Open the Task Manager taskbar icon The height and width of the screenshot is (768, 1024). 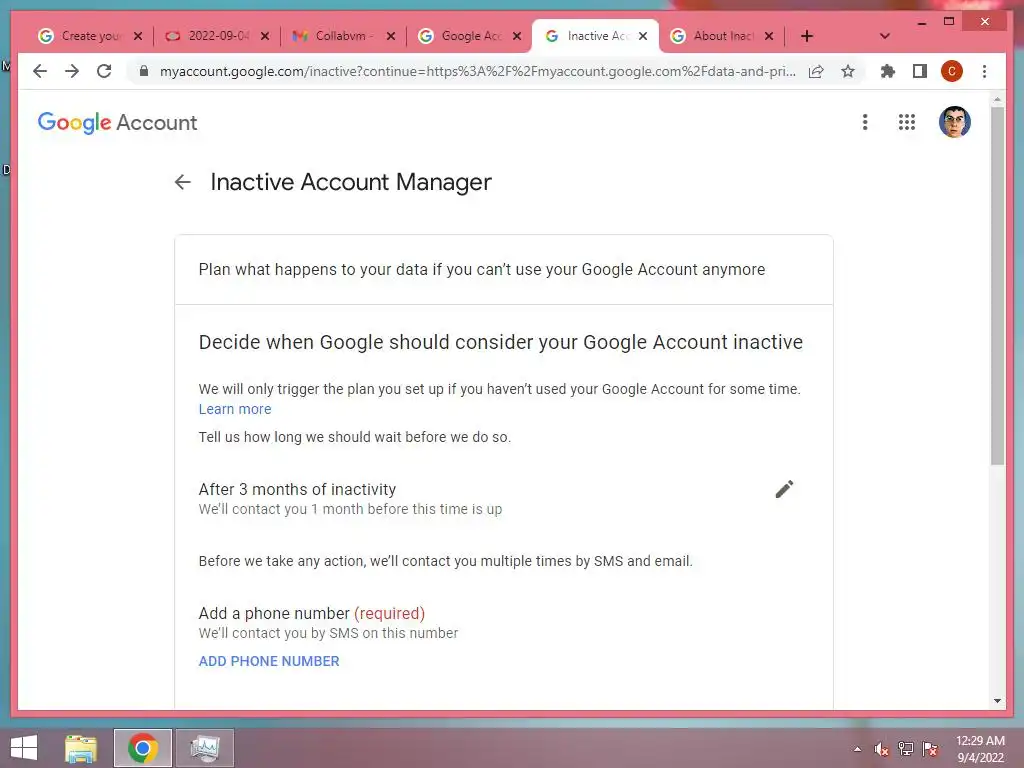(204, 748)
